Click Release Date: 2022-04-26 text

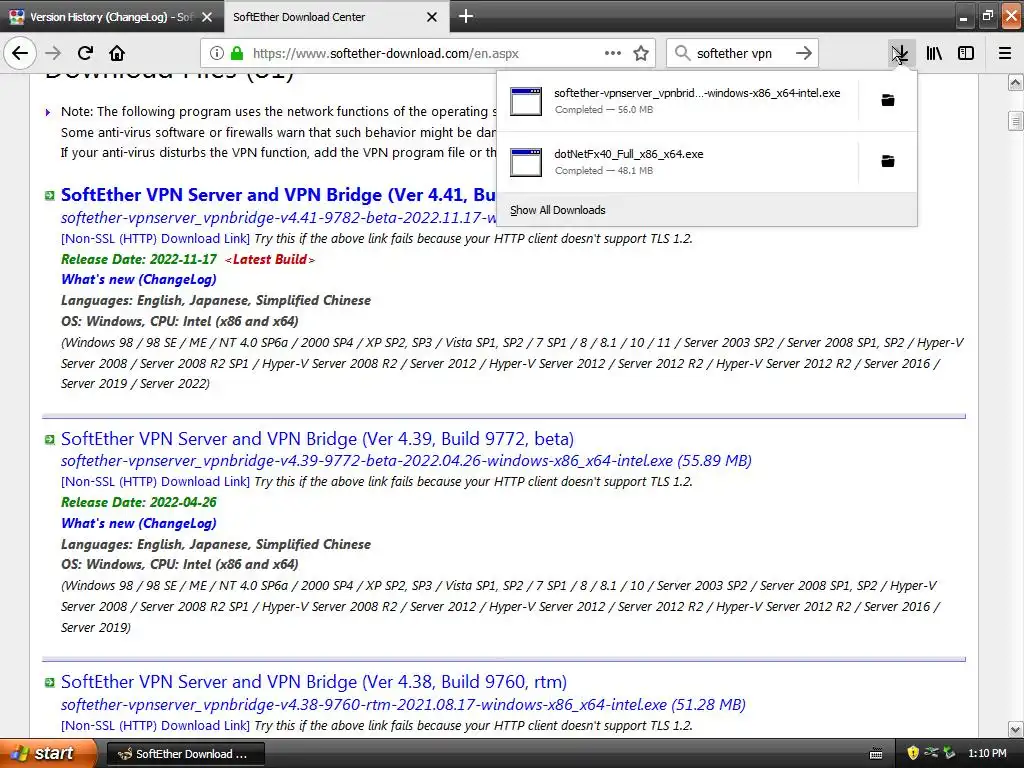[138, 502]
